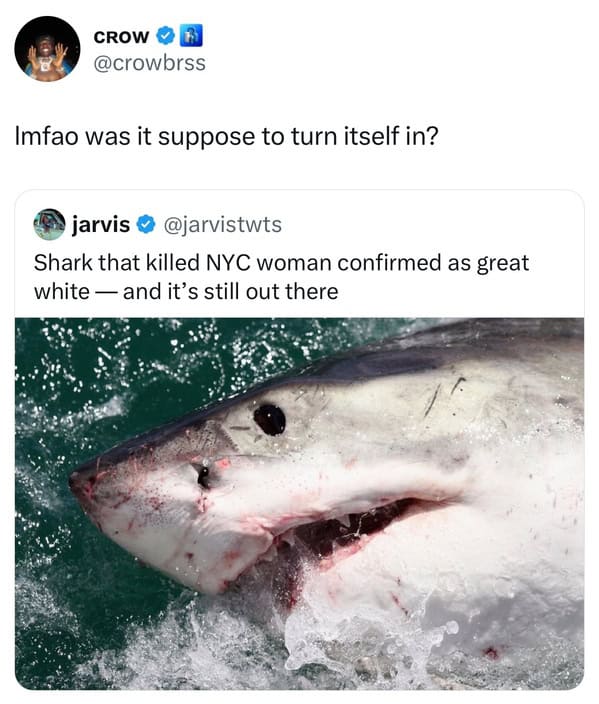Click the word 'NYC' in quoted tweet

[228, 263]
